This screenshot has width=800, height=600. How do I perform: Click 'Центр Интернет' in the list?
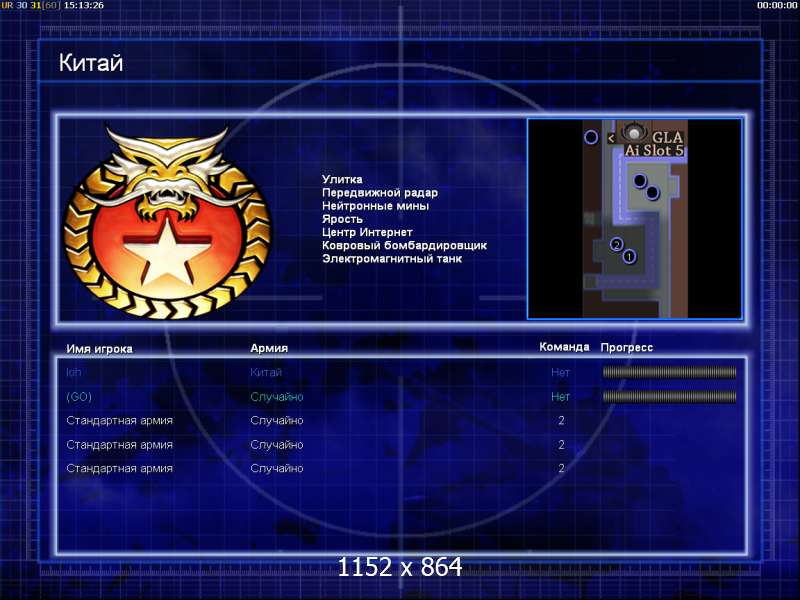pos(367,232)
